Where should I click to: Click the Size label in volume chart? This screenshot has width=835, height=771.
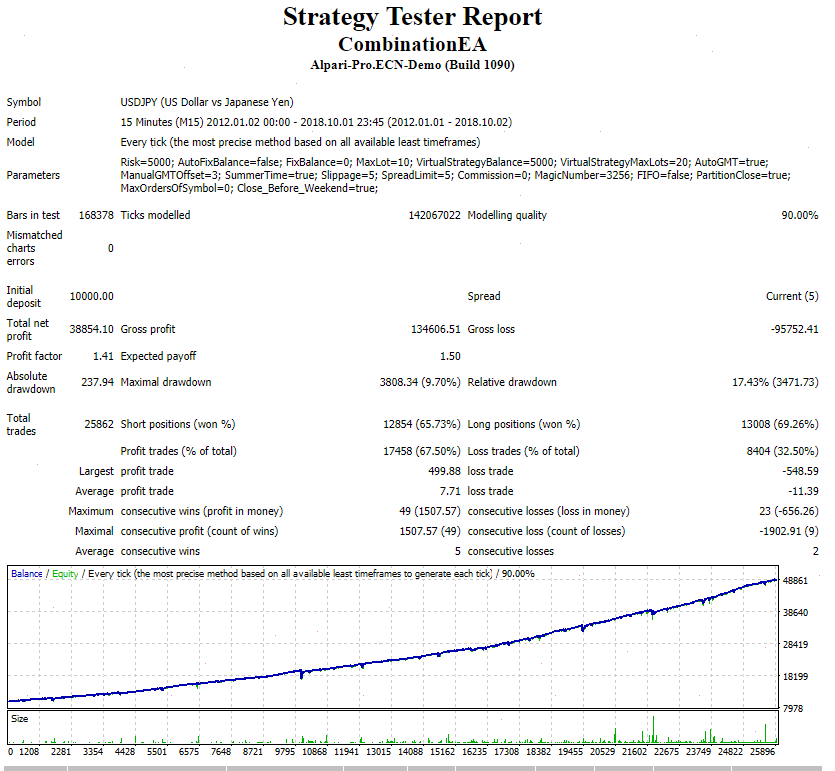pyautogui.click(x=19, y=719)
